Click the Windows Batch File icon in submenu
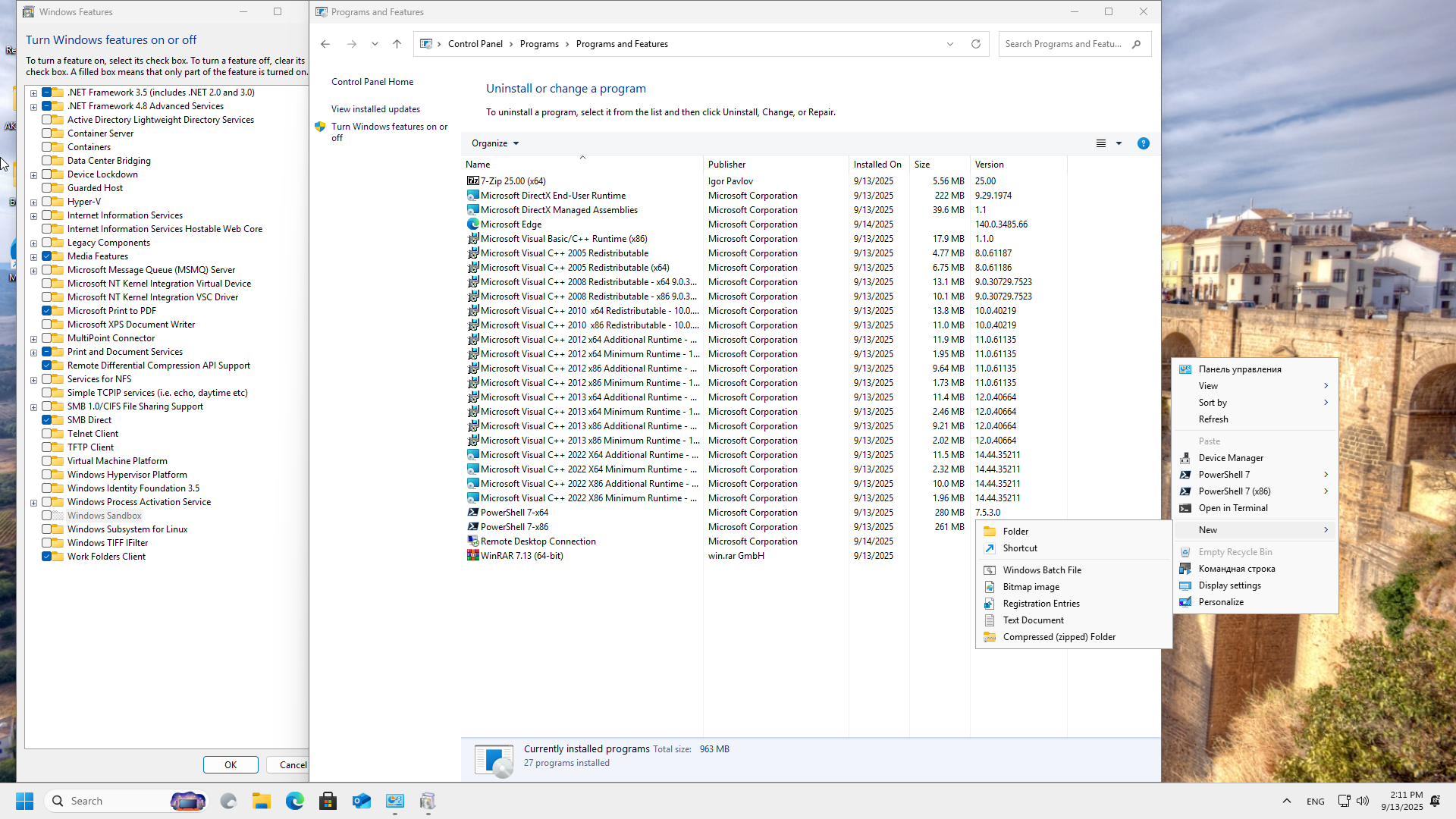1456x819 pixels. tap(989, 570)
